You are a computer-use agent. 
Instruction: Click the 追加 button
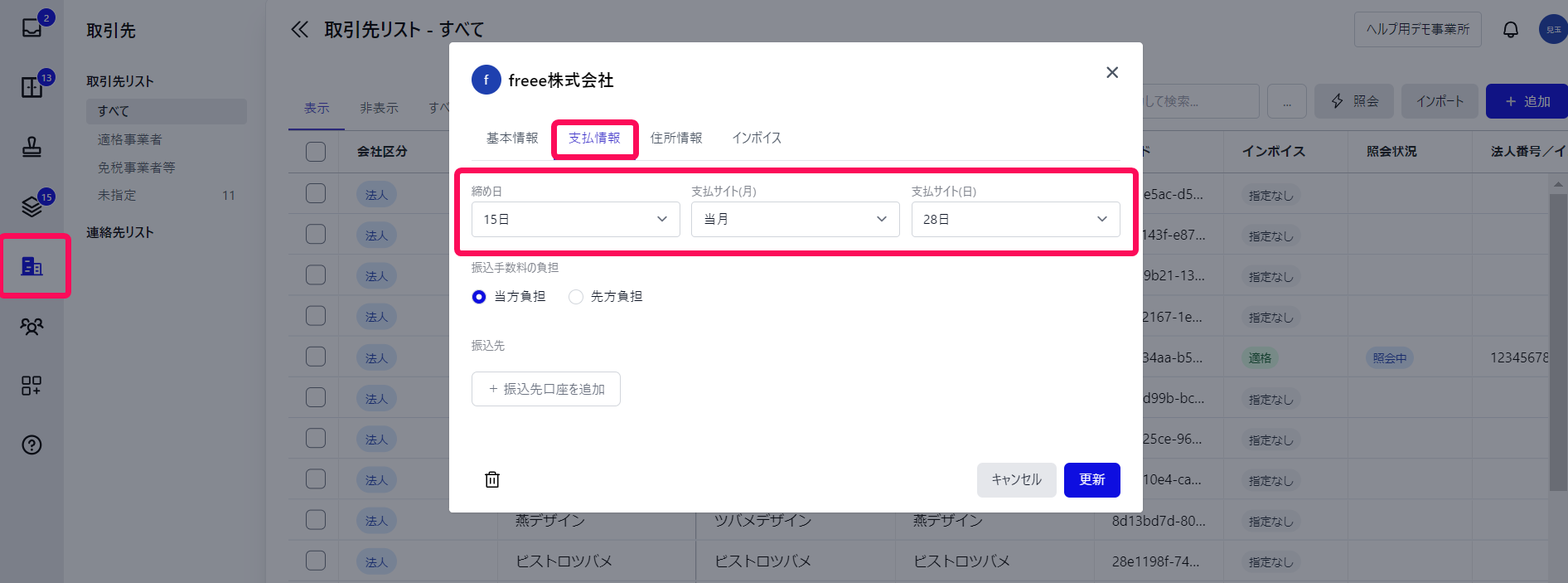click(1527, 101)
